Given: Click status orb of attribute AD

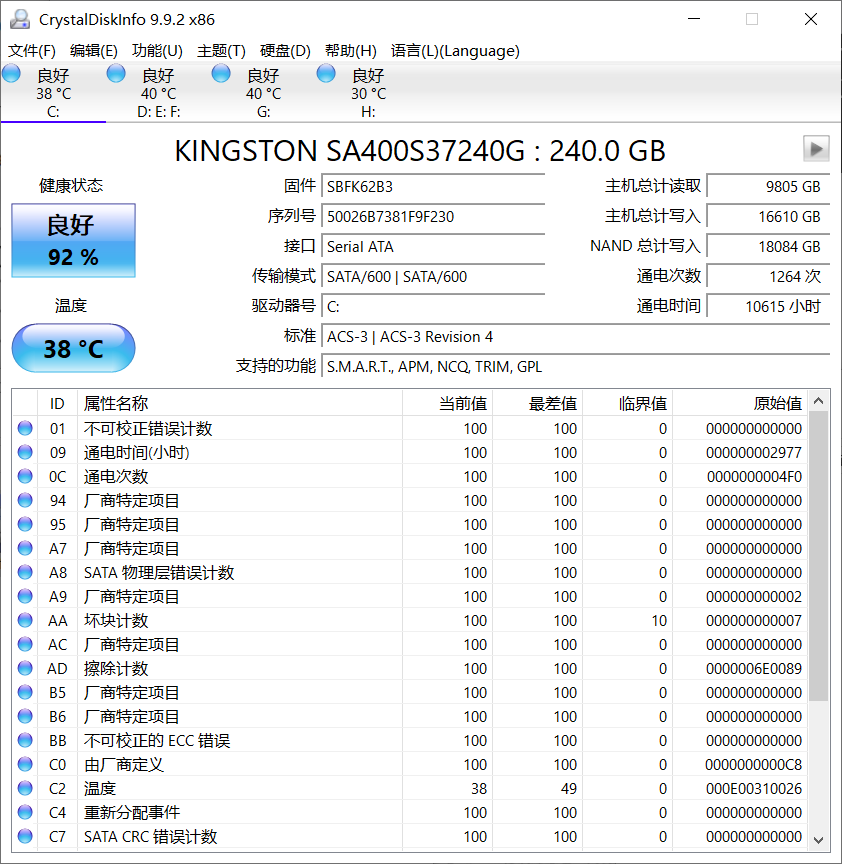Looking at the screenshot, I should click(x=25, y=668).
